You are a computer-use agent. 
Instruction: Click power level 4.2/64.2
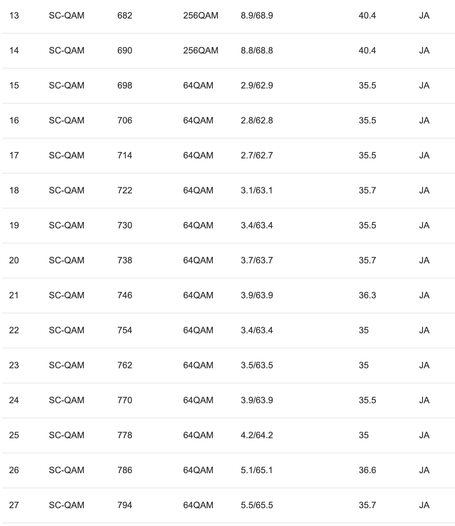coord(257,435)
